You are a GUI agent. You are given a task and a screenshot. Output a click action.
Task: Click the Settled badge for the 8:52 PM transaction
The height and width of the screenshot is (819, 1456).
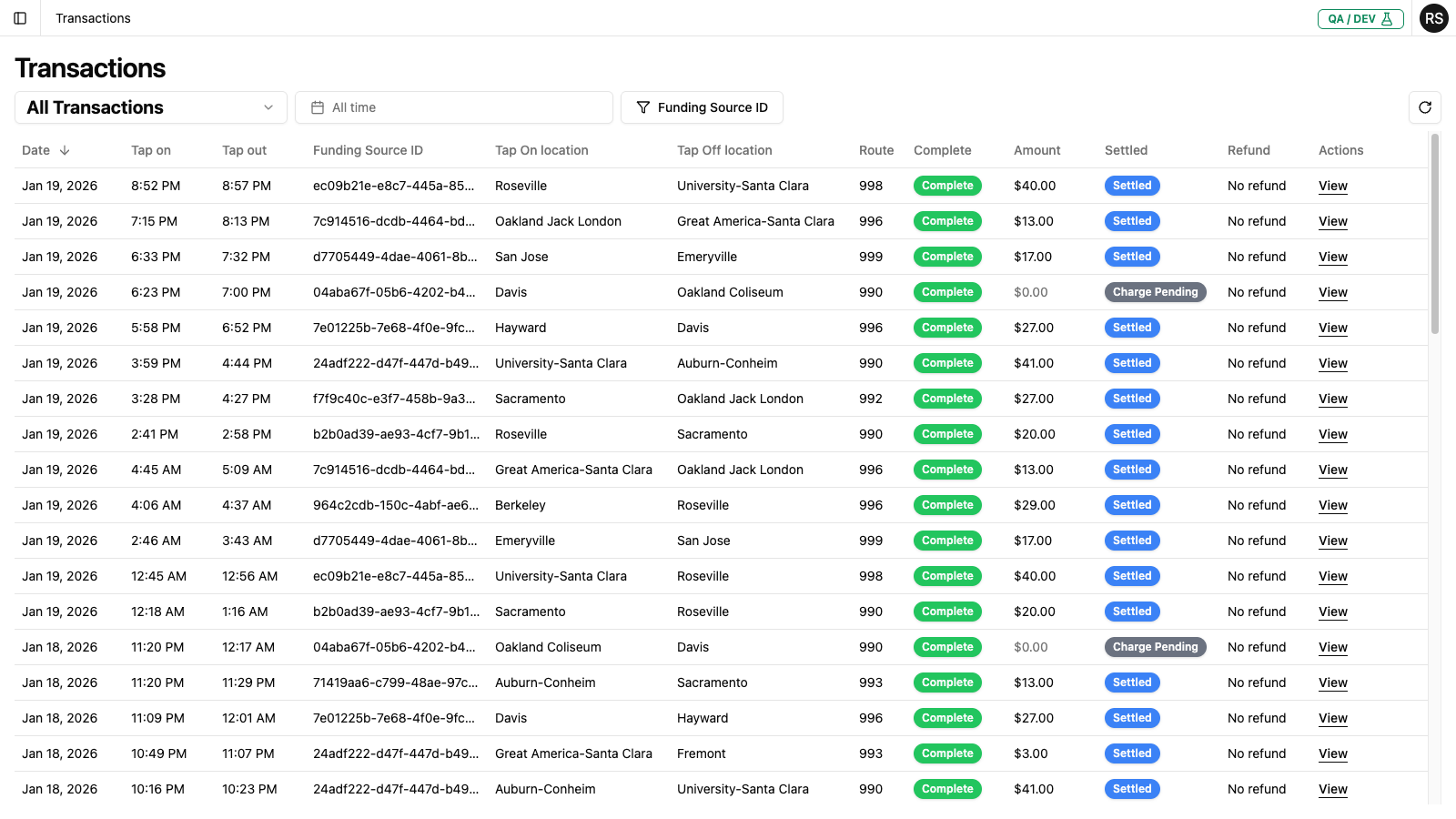pyautogui.click(x=1131, y=186)
